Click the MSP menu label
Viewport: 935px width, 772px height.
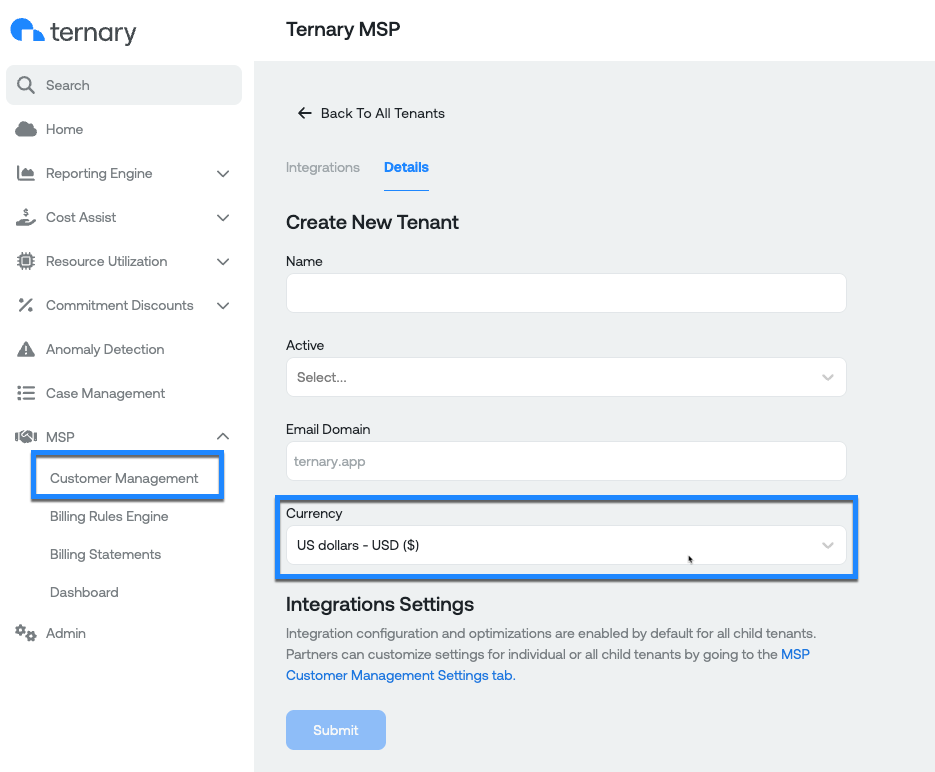tap(60, 437)
